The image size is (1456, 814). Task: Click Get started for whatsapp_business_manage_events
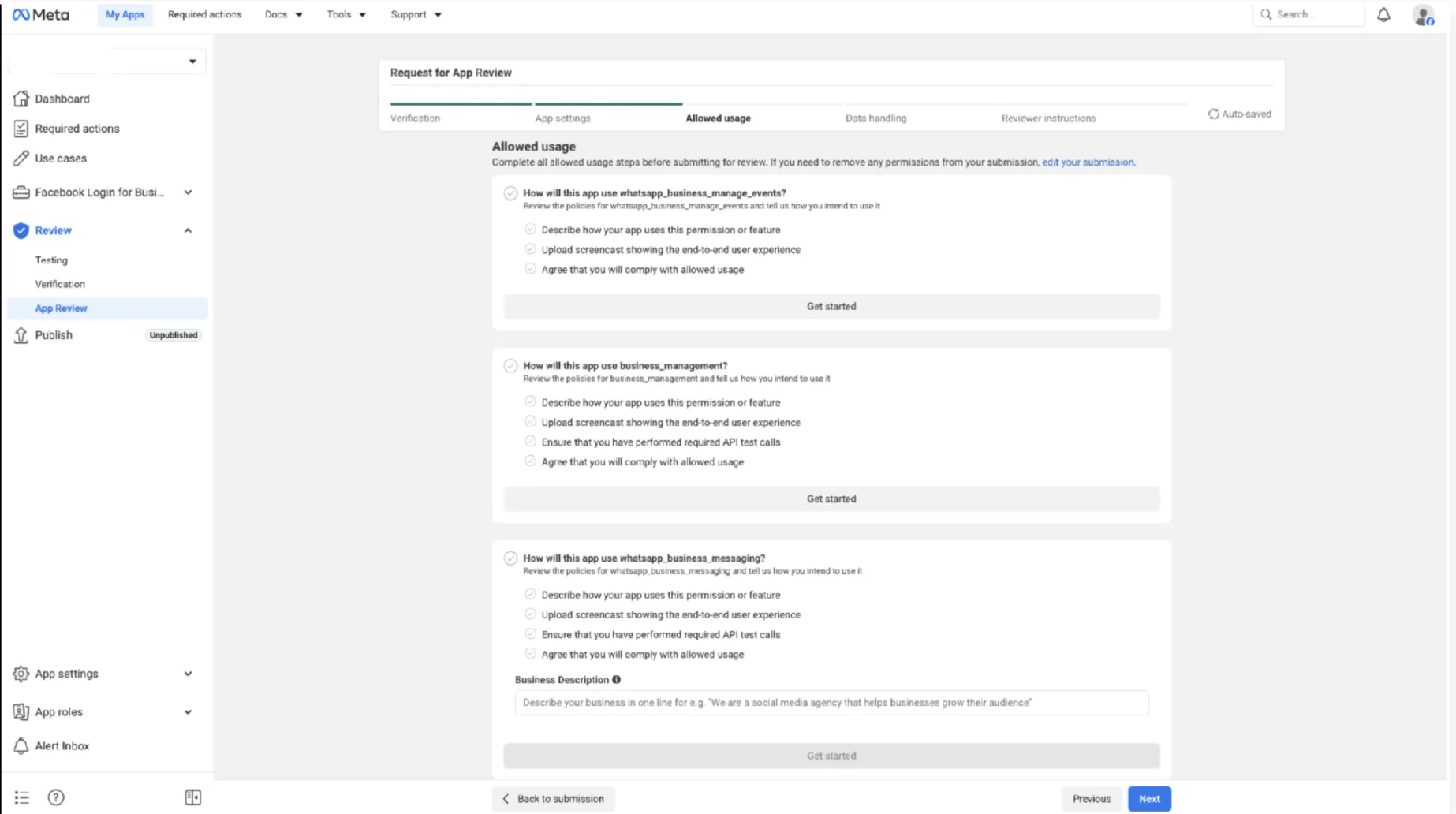(831, 306)
